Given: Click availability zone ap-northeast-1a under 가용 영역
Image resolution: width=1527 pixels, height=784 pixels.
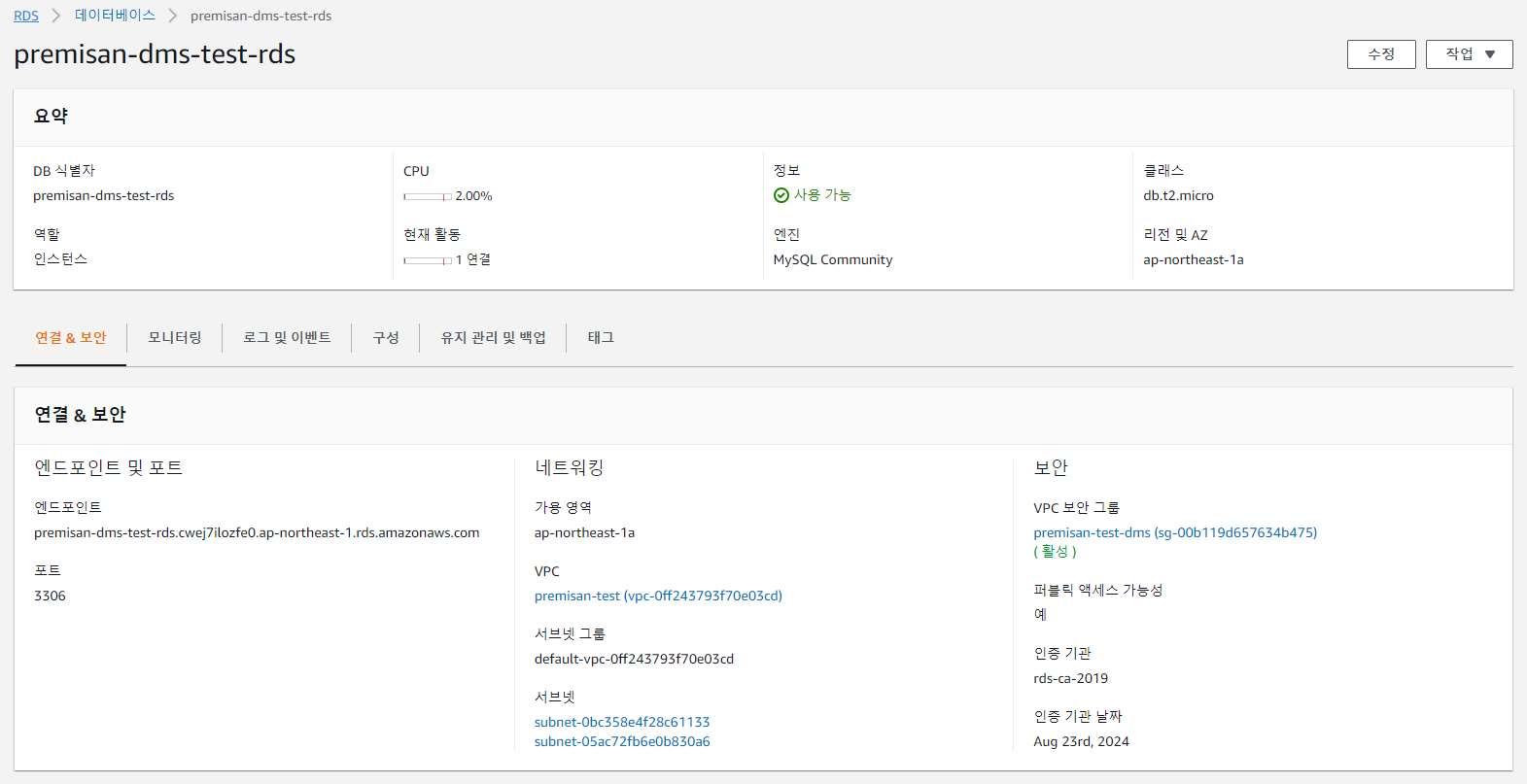Looking at the screenshot, I should (584, 532).
